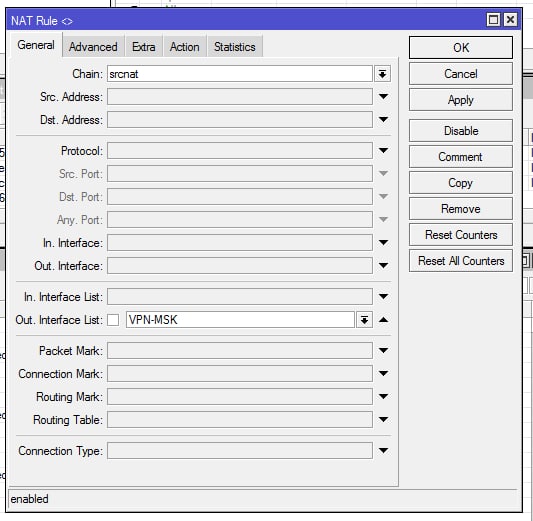Expand the Connection Mark field
Screen dimensions: 533x521
point(383,373)
